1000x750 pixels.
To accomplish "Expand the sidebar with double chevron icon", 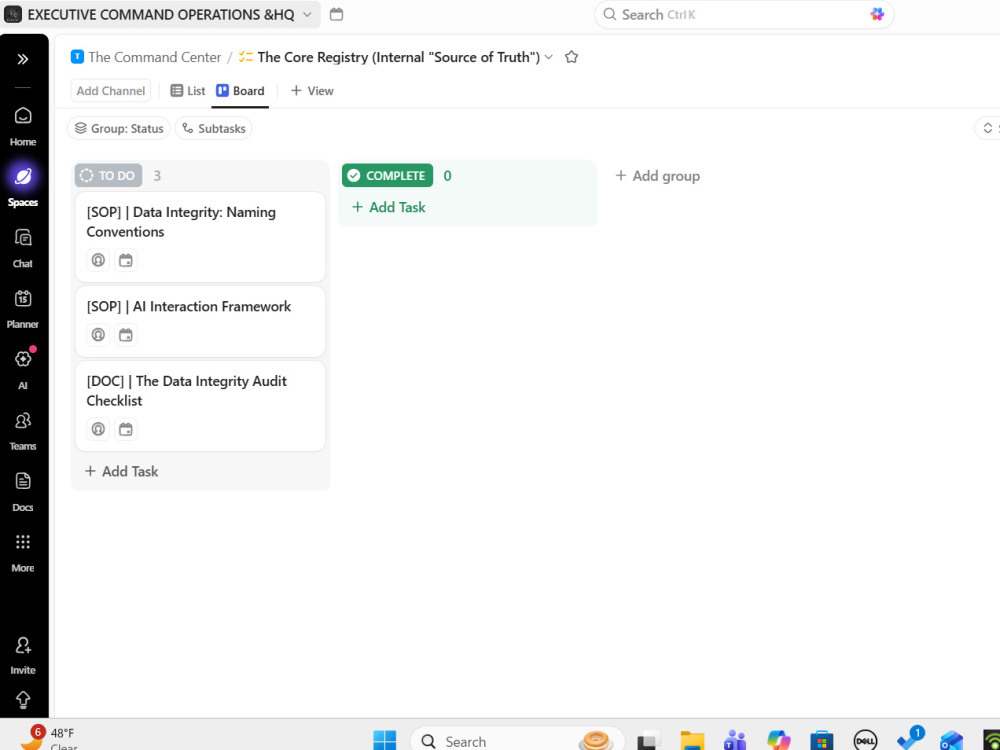I will tap(23, 59).
